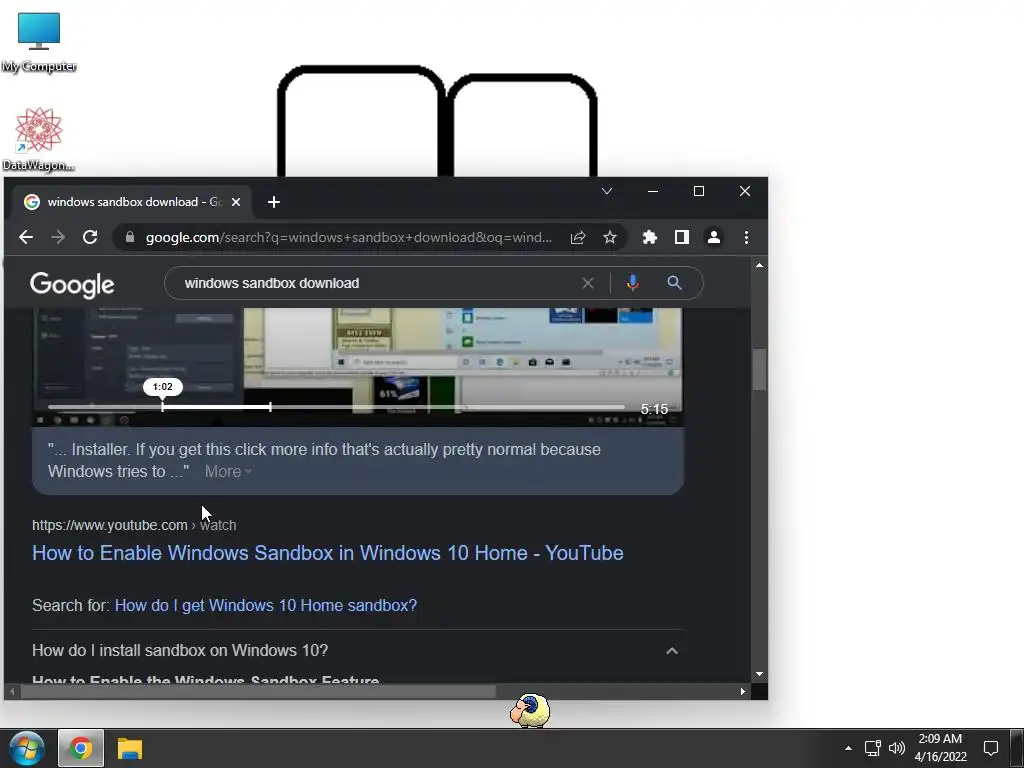Open the Chrome profile menu
This screenshot has height=768, width=1024.
[x=714, y=237]
